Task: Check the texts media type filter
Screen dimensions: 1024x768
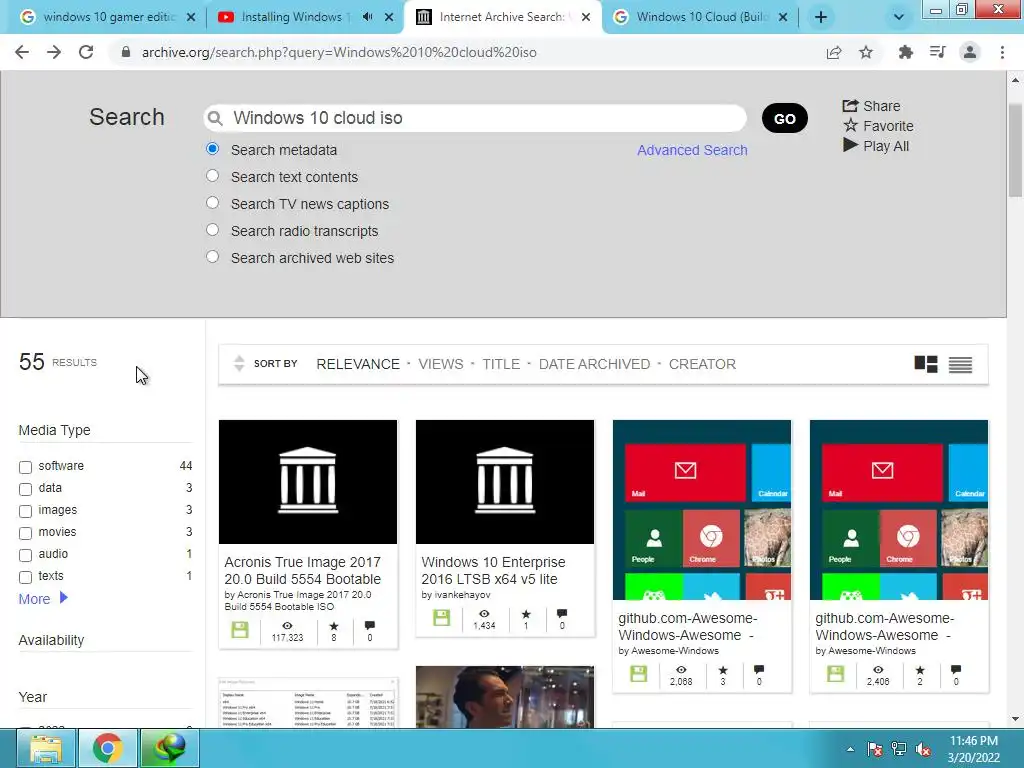Action: (x=25, y=577)
